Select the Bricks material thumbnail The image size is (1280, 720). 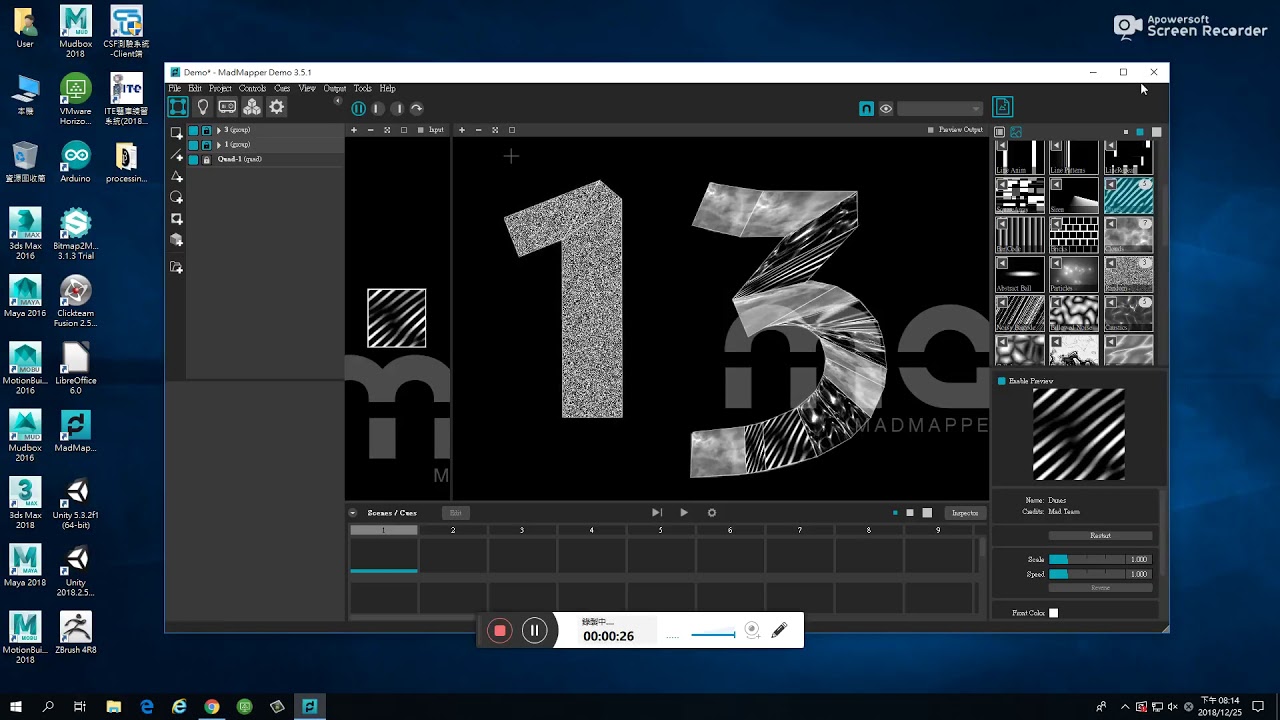(x=1074, y=235)
